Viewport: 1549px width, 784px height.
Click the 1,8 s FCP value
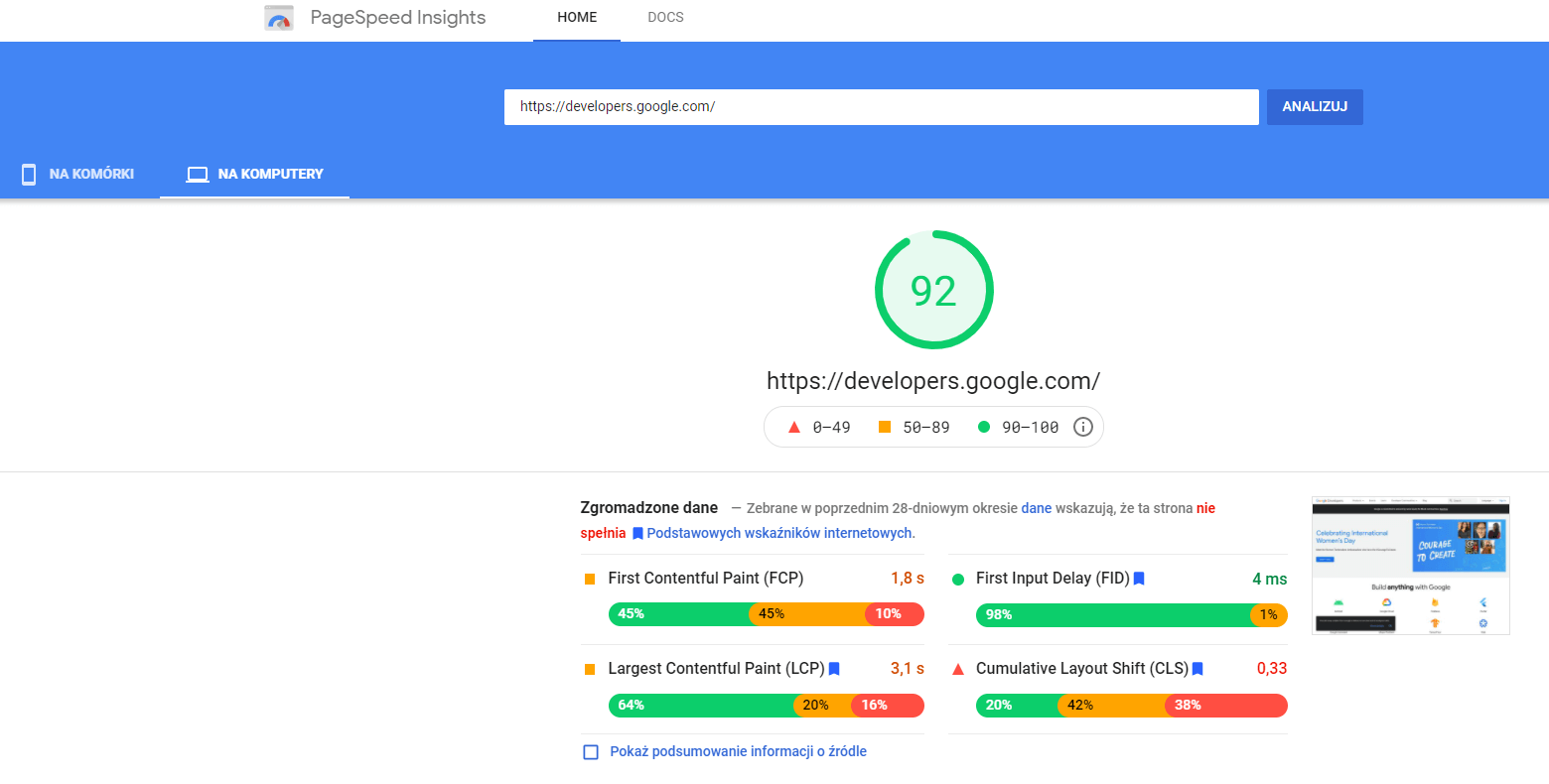click(908, 579)
